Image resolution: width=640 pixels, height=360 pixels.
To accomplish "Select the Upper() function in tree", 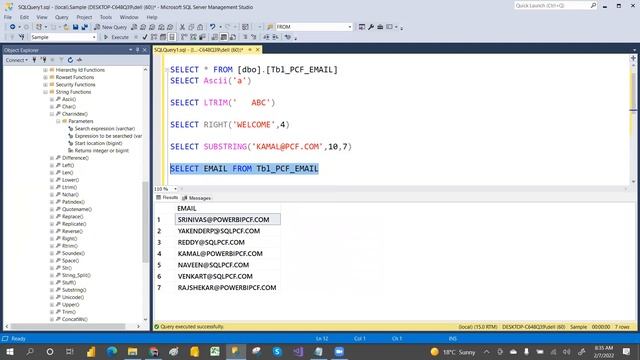I will coord(71,305).
